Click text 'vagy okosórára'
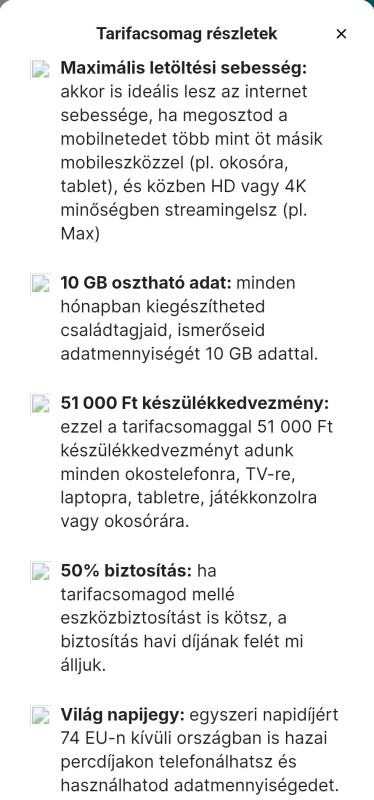 (124, 522)
